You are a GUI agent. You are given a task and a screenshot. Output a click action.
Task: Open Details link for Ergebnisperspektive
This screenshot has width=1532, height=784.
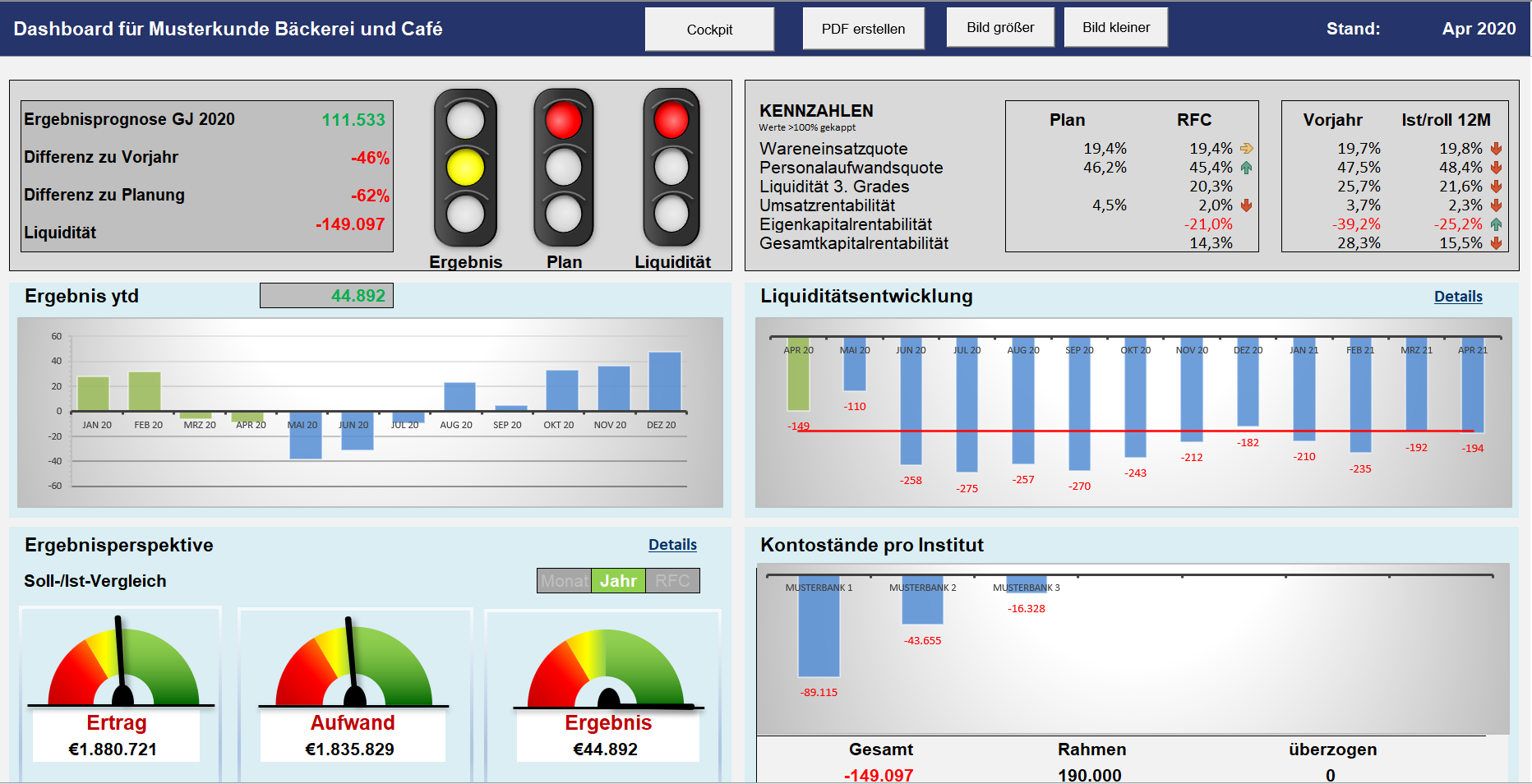tap(671, 545)
